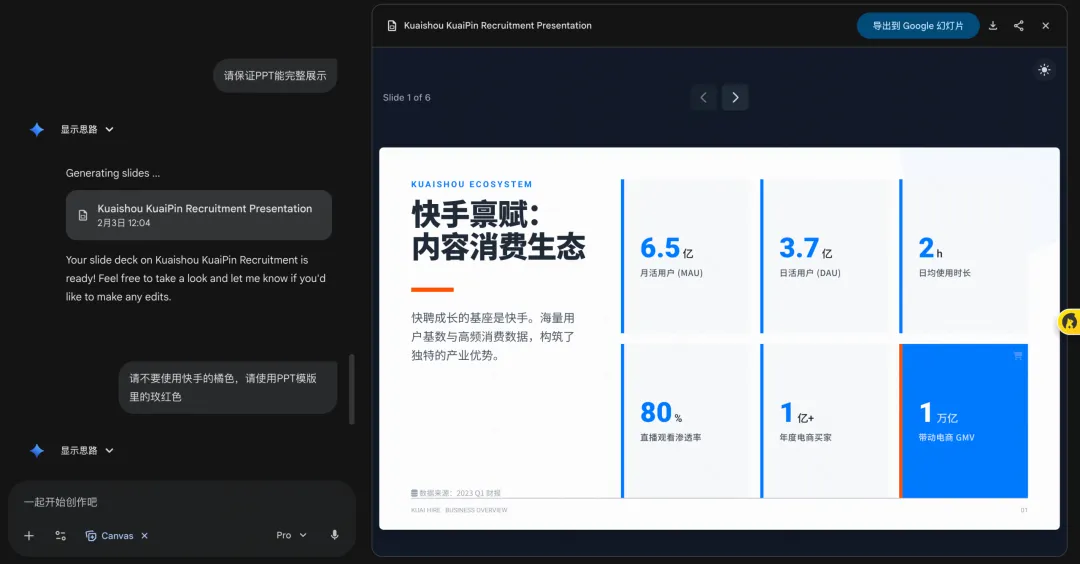Image resolution: width=1080 pixels, height=564 pixels.
Task: Click the document icon beside the presentation title
Action: [x=392, y=25]
